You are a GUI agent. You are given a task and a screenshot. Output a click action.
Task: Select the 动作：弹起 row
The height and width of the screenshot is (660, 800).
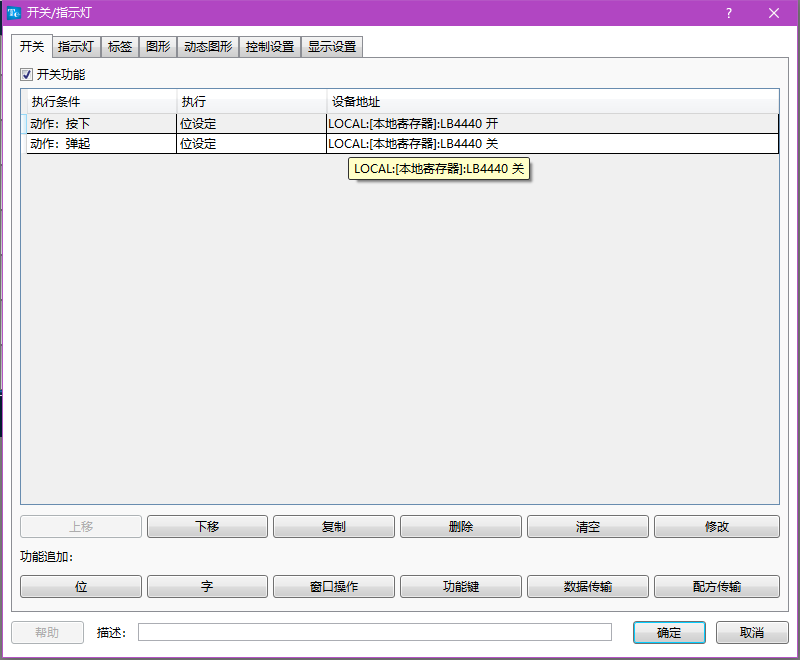[403, 144]
